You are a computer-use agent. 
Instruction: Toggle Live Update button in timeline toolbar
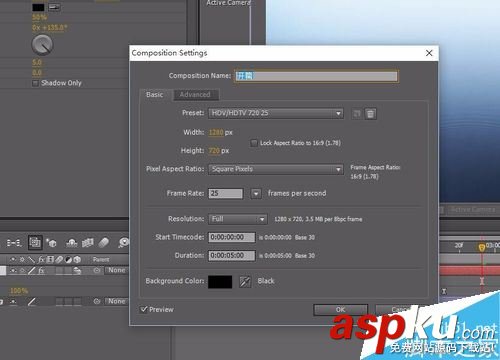pyautogui.click(x=35, y=243)
